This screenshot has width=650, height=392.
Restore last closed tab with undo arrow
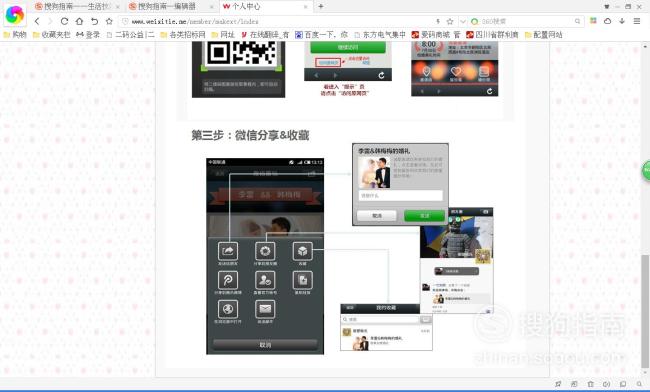coord(95,21)
